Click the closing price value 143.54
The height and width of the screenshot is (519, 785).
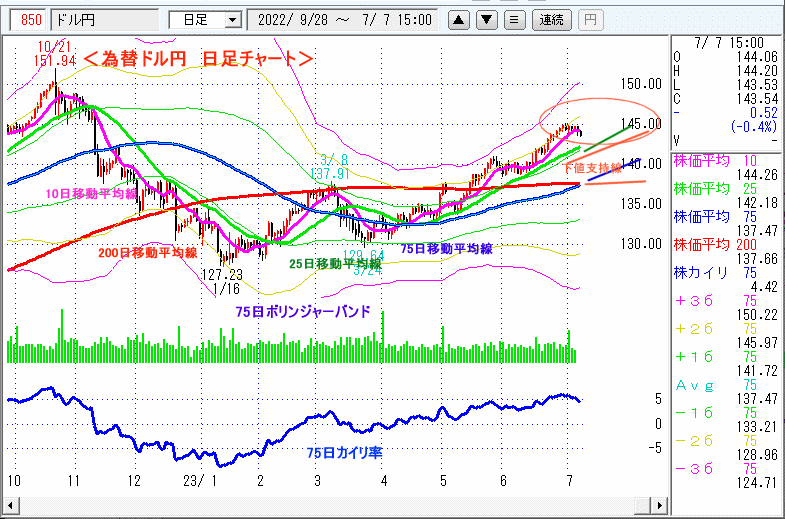[757, 99]
